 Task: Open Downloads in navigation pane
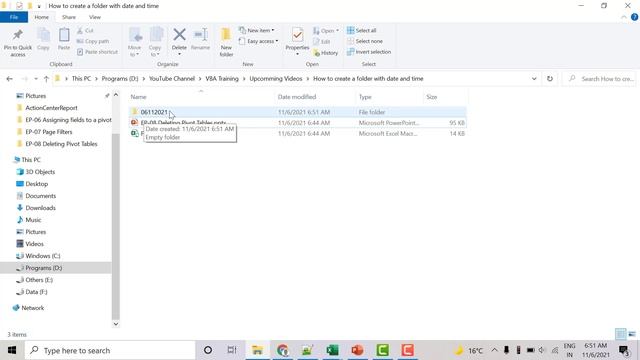(40, 208)
